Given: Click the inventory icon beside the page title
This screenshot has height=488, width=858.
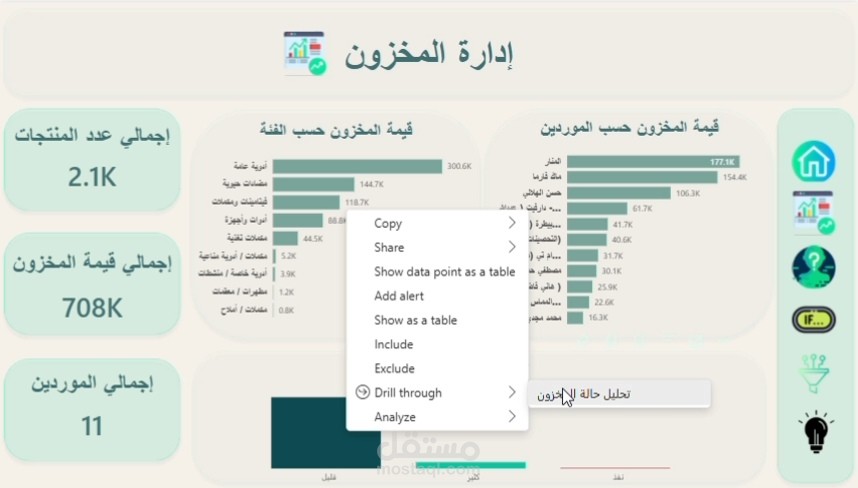Looking at the screenshot, I should (x=305, y=54).
